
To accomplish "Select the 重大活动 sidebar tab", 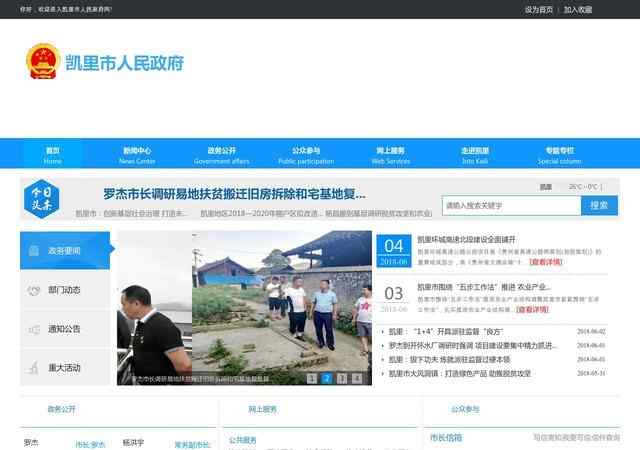I will 65,368.
